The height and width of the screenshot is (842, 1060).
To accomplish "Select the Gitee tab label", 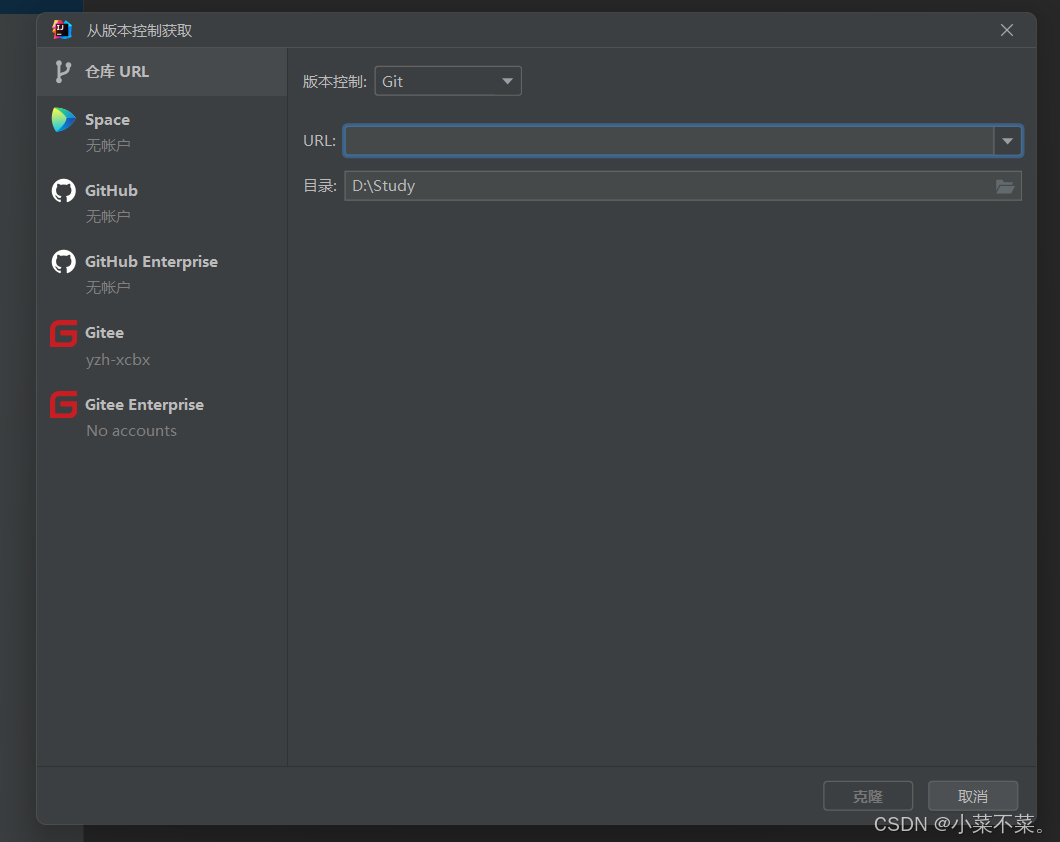I will tap(104, 332).
